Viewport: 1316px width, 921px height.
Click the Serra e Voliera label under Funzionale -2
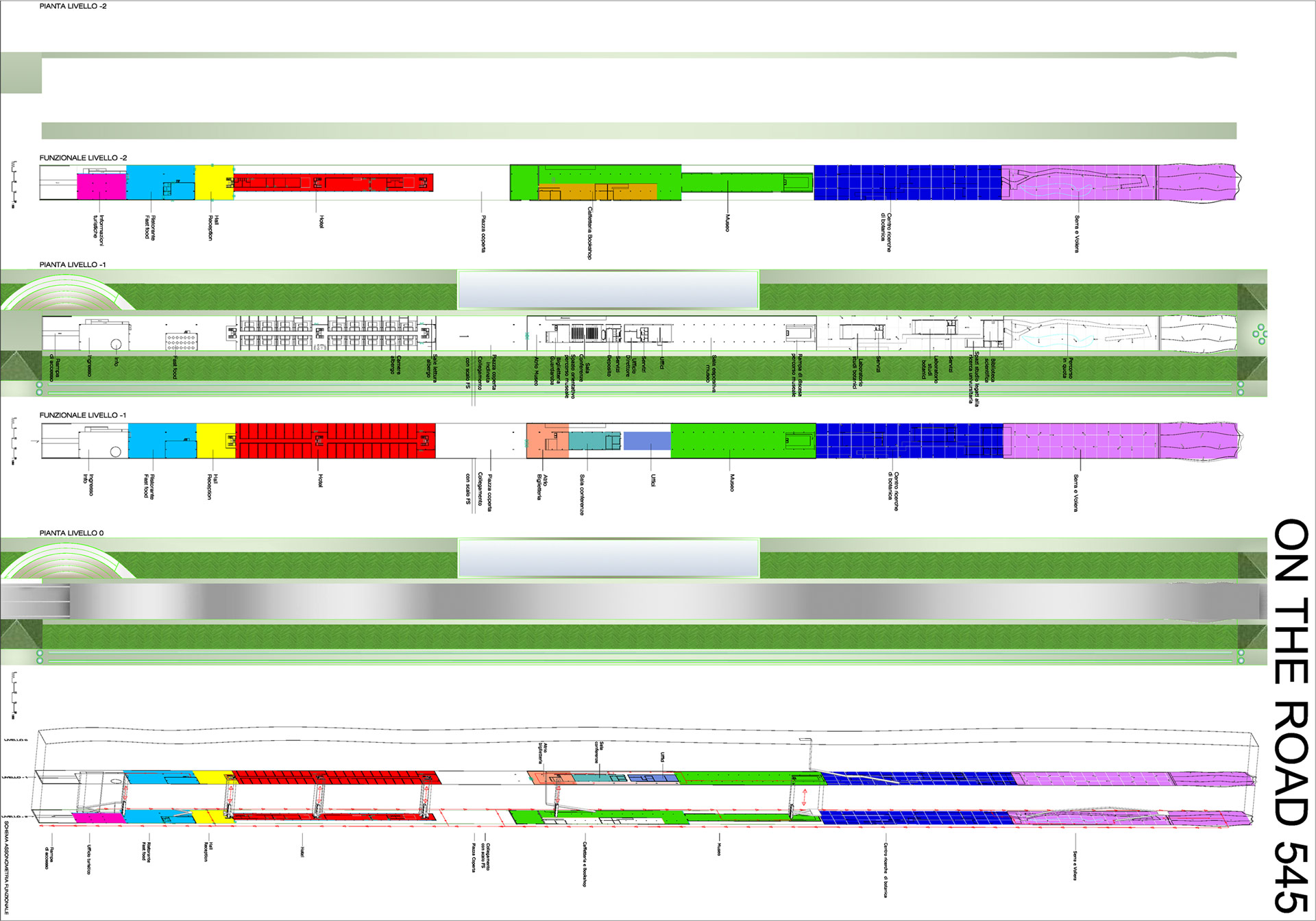coord(1077,234)
